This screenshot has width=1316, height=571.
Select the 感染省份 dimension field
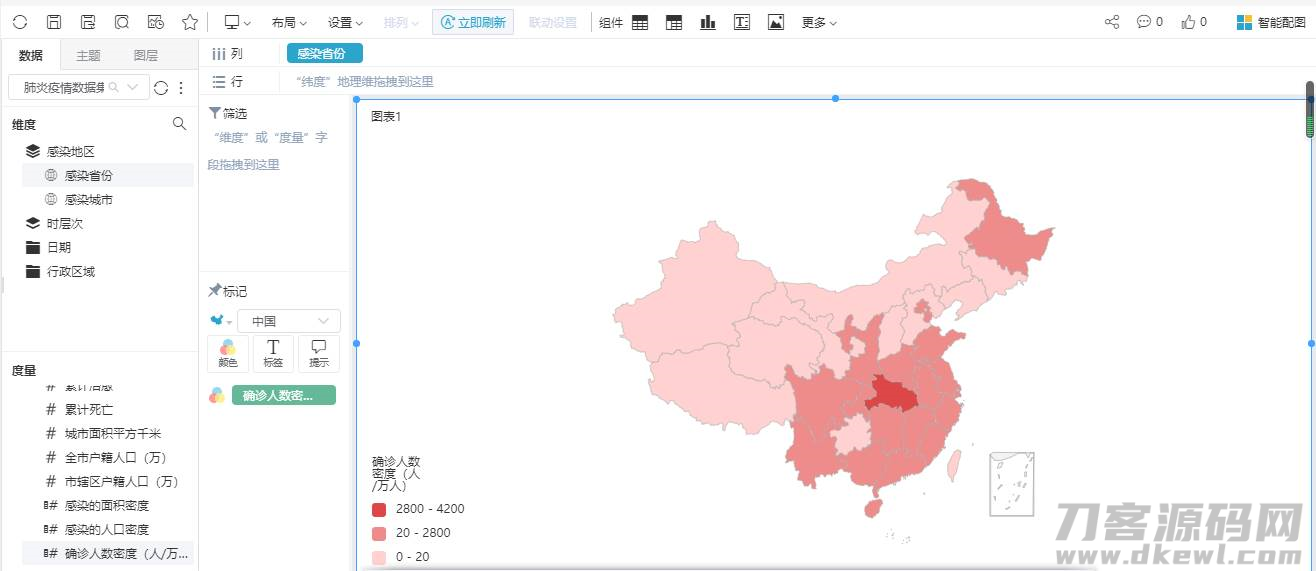pos(108,175)
